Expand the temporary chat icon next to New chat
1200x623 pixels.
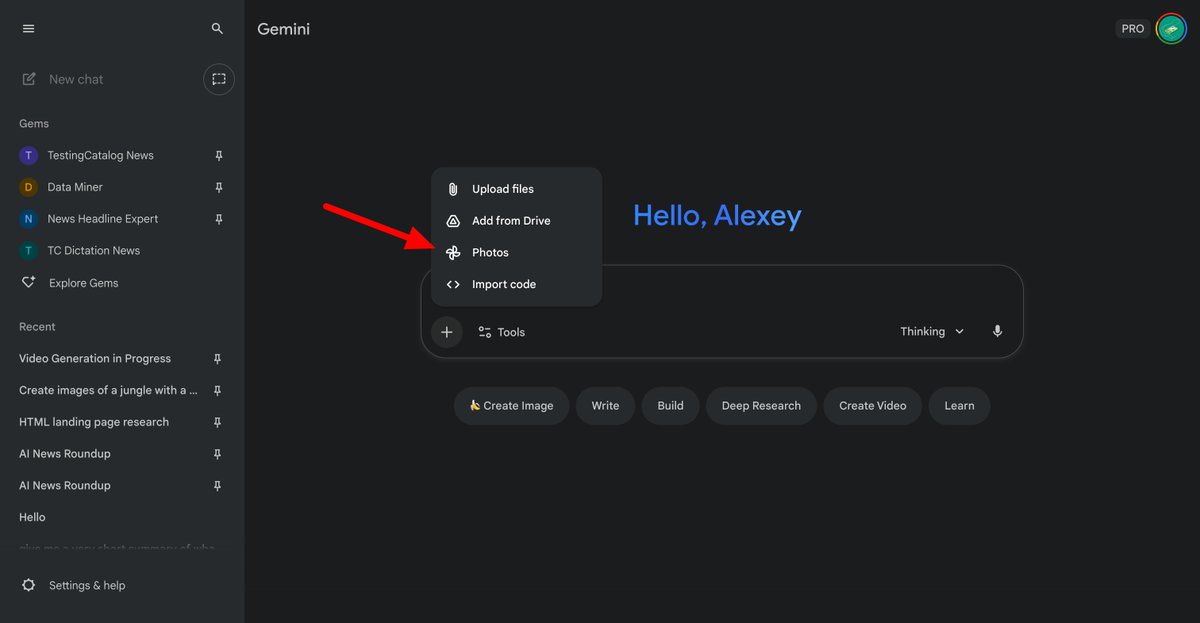218,79
